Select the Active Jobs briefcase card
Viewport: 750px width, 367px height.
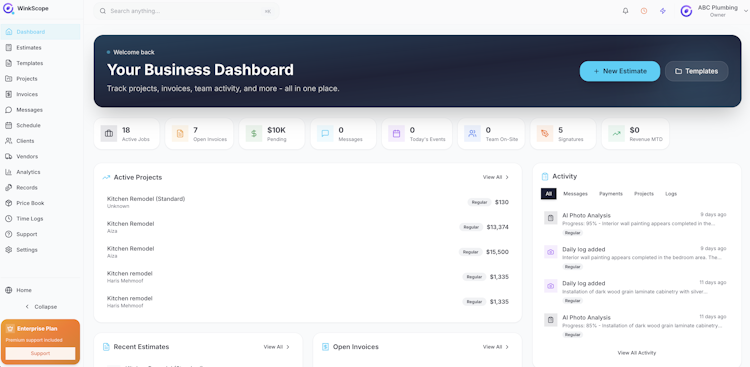(x=127, y=134)
